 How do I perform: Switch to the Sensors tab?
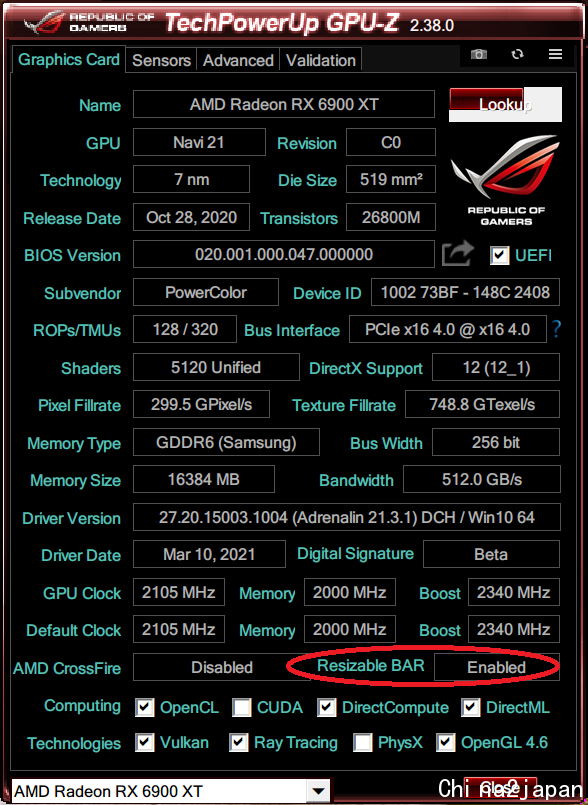pos(161,61)
